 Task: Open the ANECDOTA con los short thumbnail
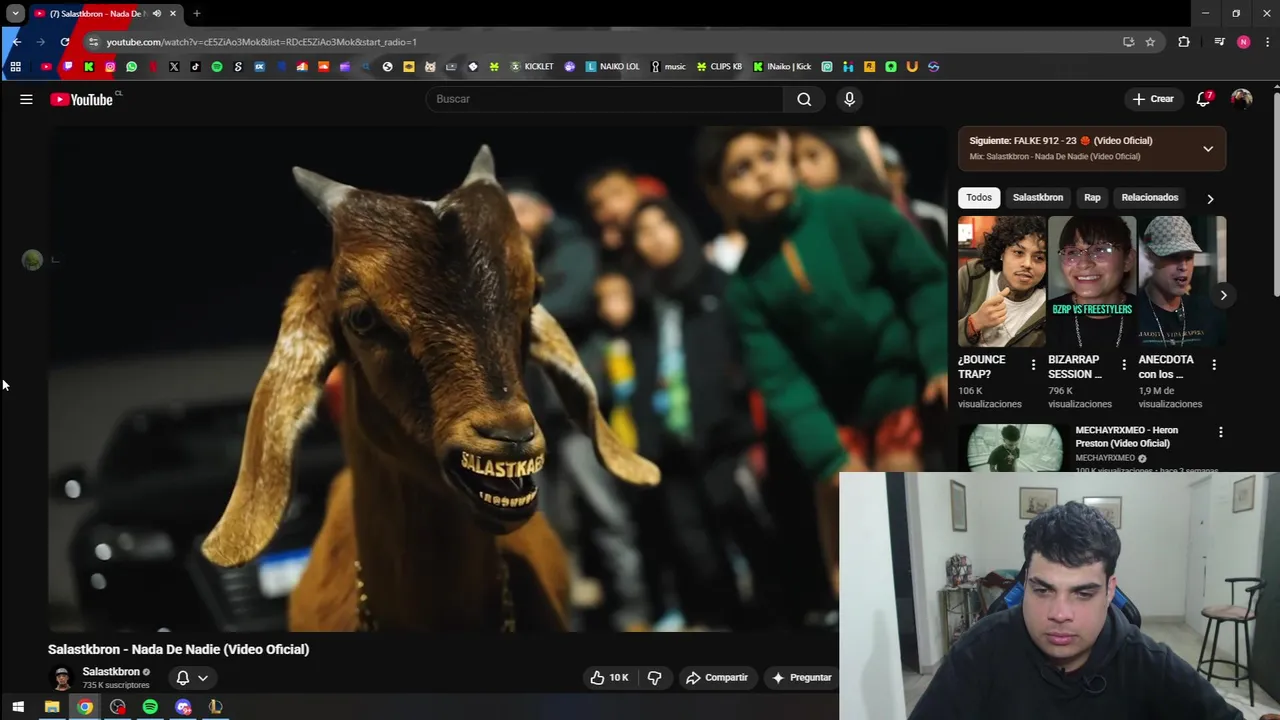coord(1182,281)
